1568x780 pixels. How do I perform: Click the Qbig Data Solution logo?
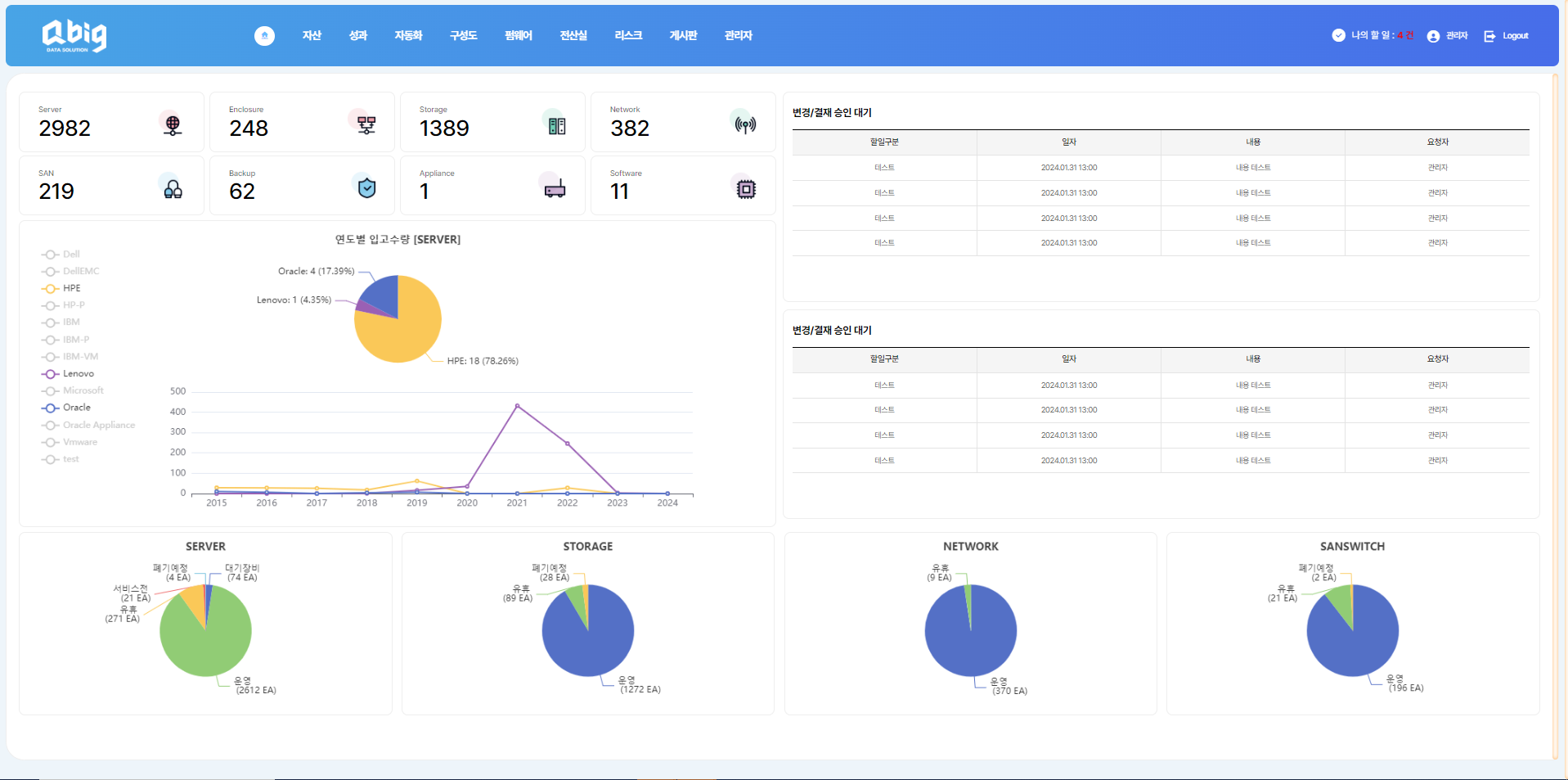click(74, 36)
